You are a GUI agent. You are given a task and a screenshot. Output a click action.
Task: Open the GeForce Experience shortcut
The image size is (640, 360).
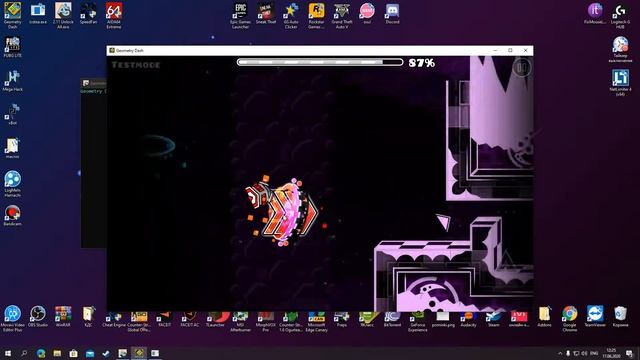click(x=418, y=321)
